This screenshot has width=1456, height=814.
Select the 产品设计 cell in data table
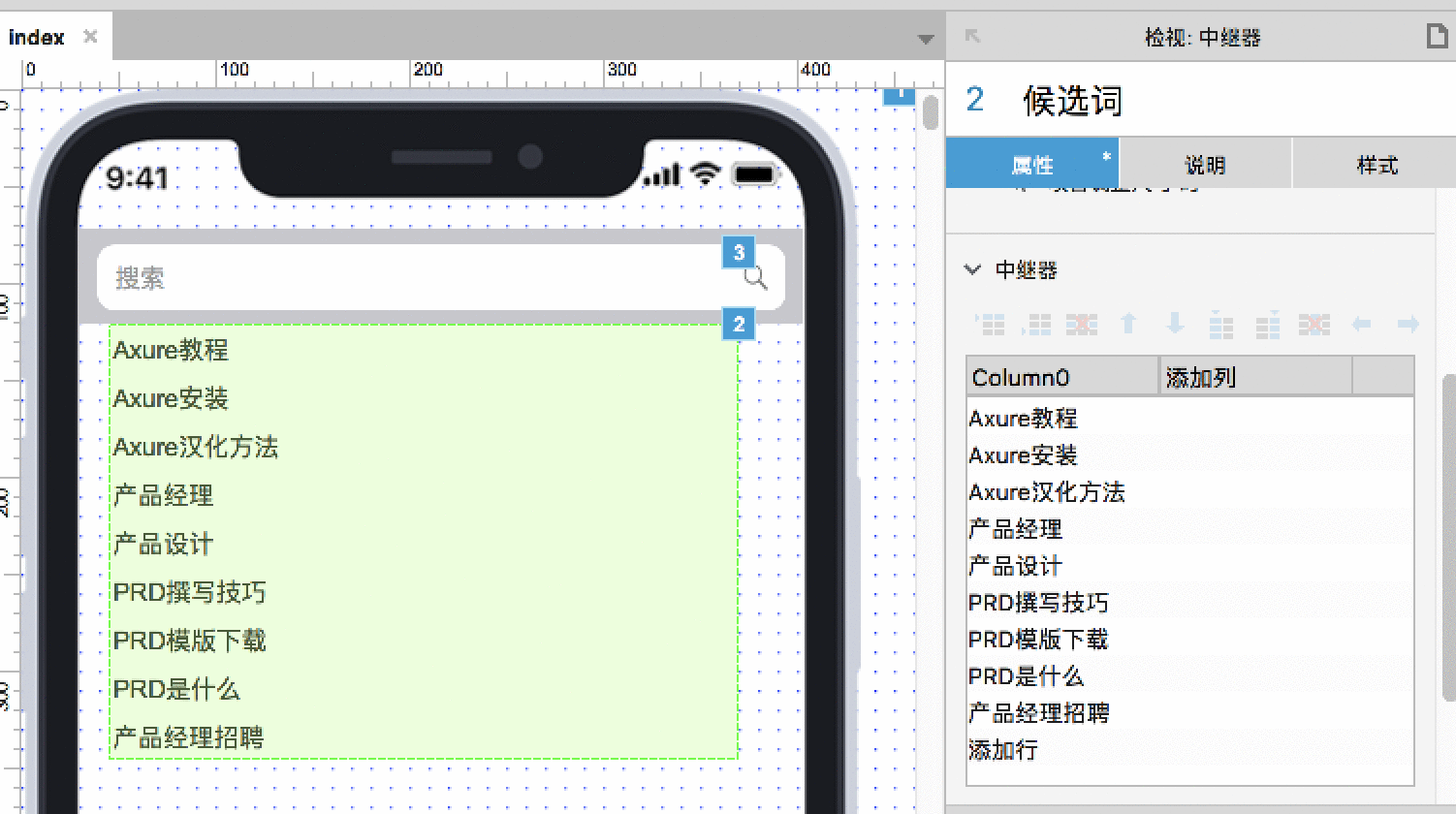pyautogui.click(x=1062, y=566)
